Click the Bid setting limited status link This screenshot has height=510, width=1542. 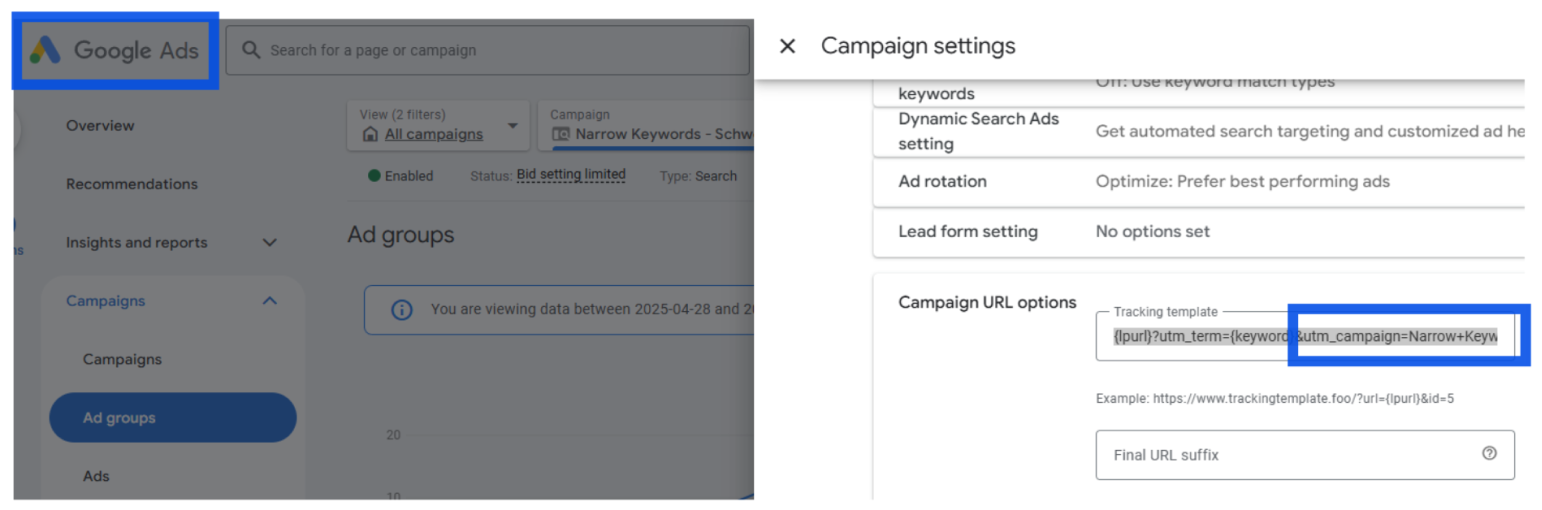(571, 175)
